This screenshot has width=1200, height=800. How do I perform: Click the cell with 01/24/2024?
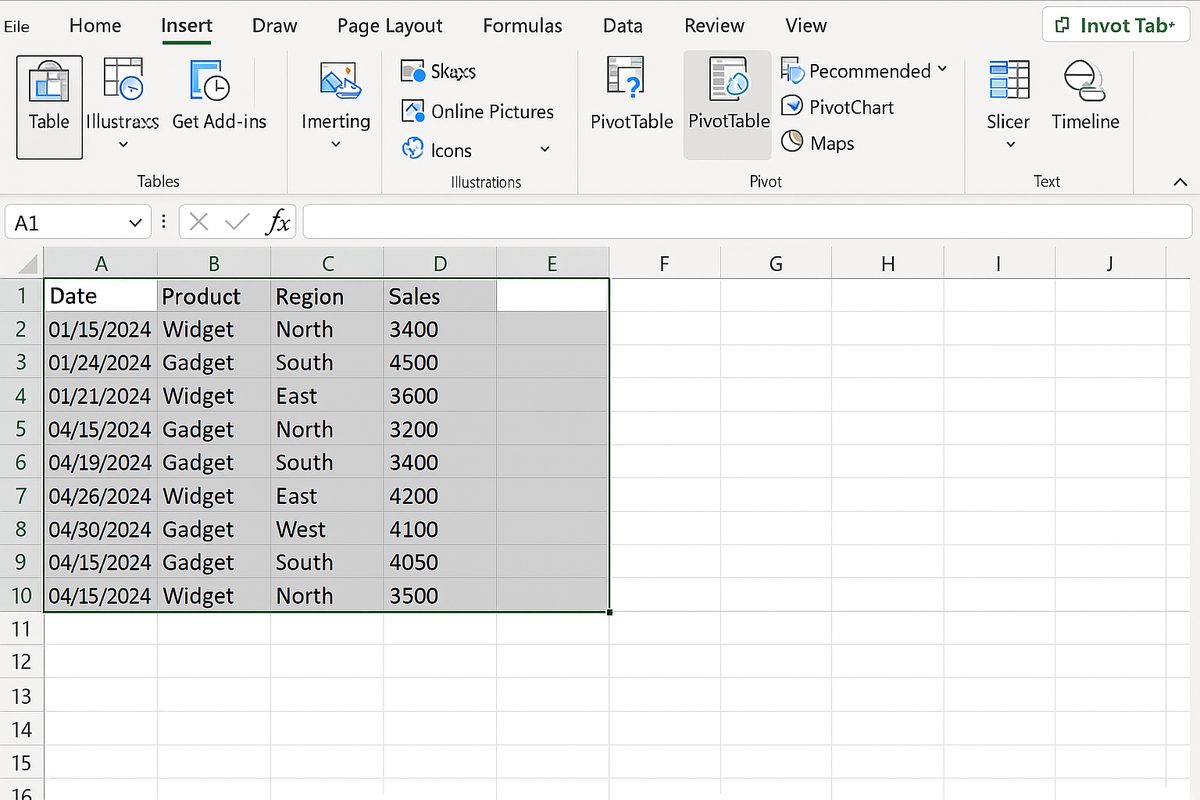[101, 362]
